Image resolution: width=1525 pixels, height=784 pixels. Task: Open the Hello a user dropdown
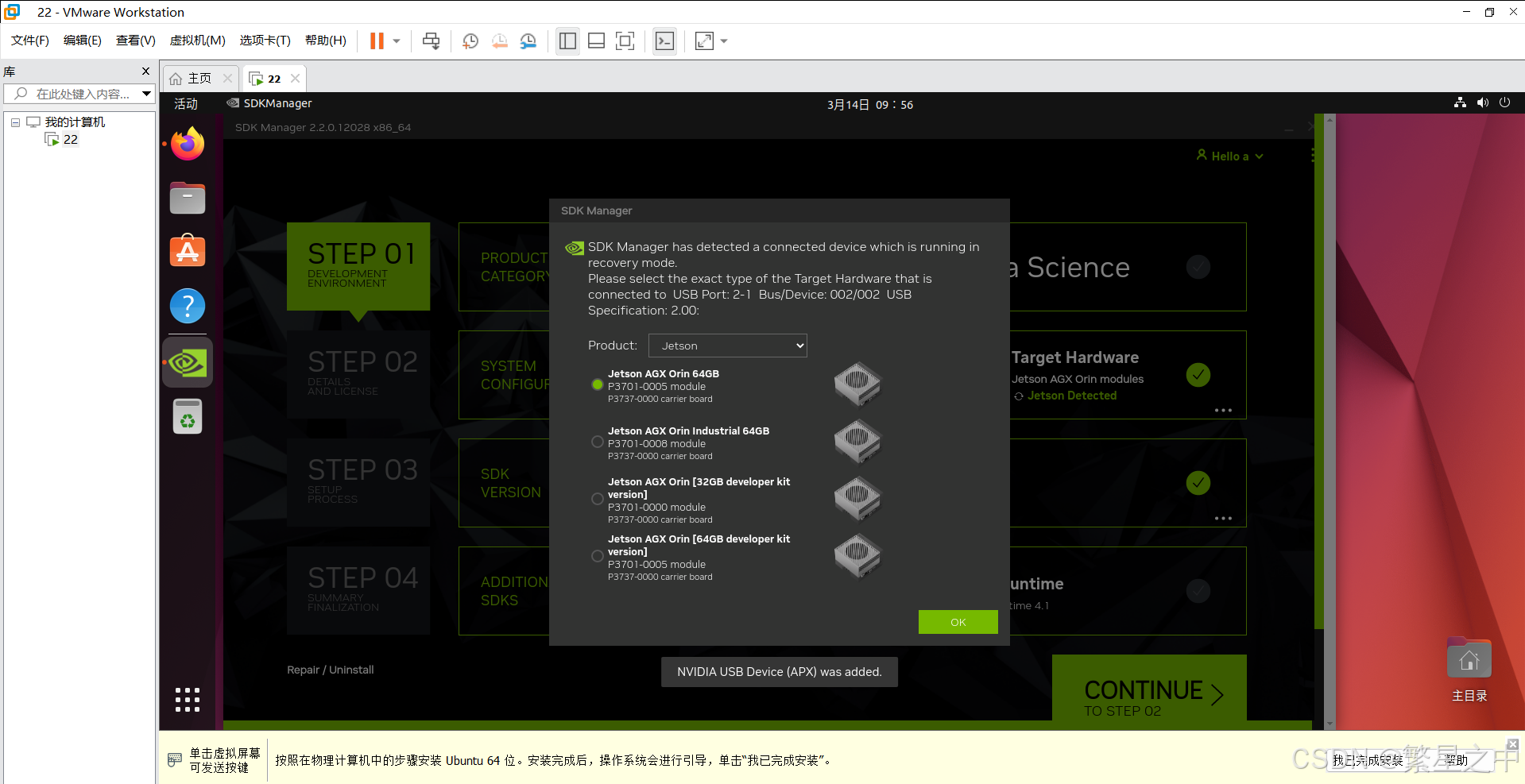pos(1229,156)
